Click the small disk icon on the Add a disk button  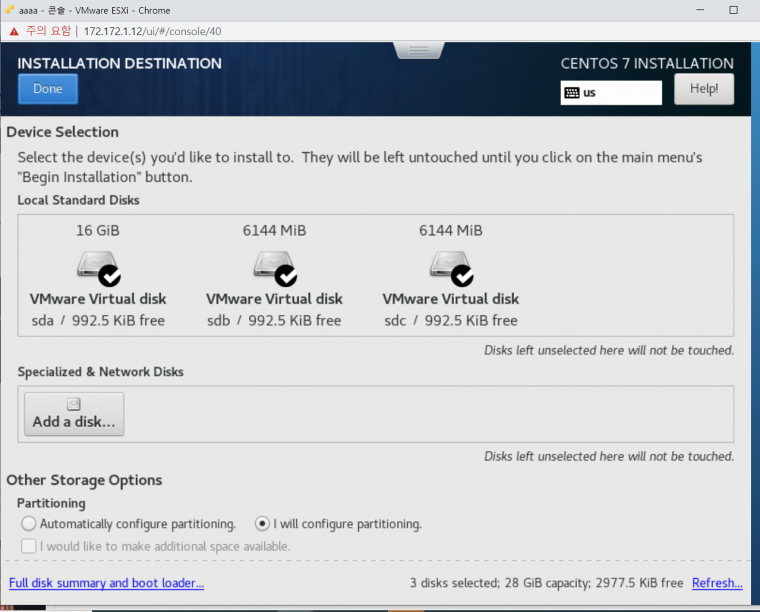click(74, 404)
